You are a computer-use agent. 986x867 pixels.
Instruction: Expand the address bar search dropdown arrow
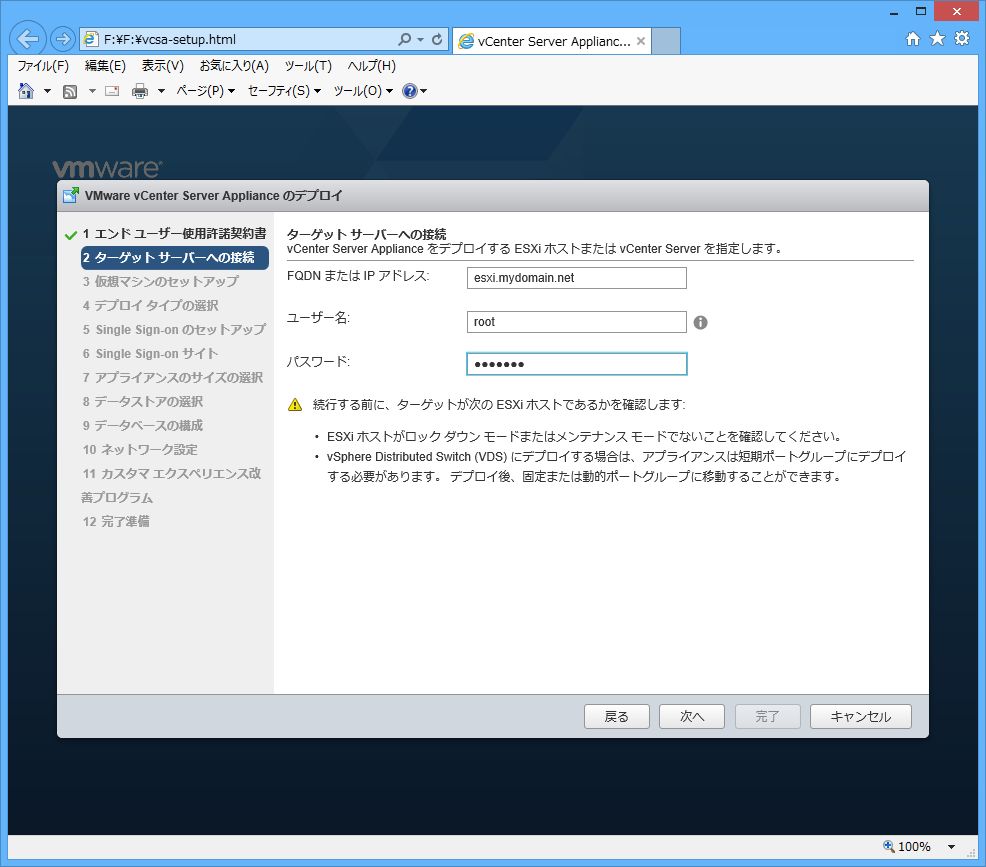(x=420, y=39)
